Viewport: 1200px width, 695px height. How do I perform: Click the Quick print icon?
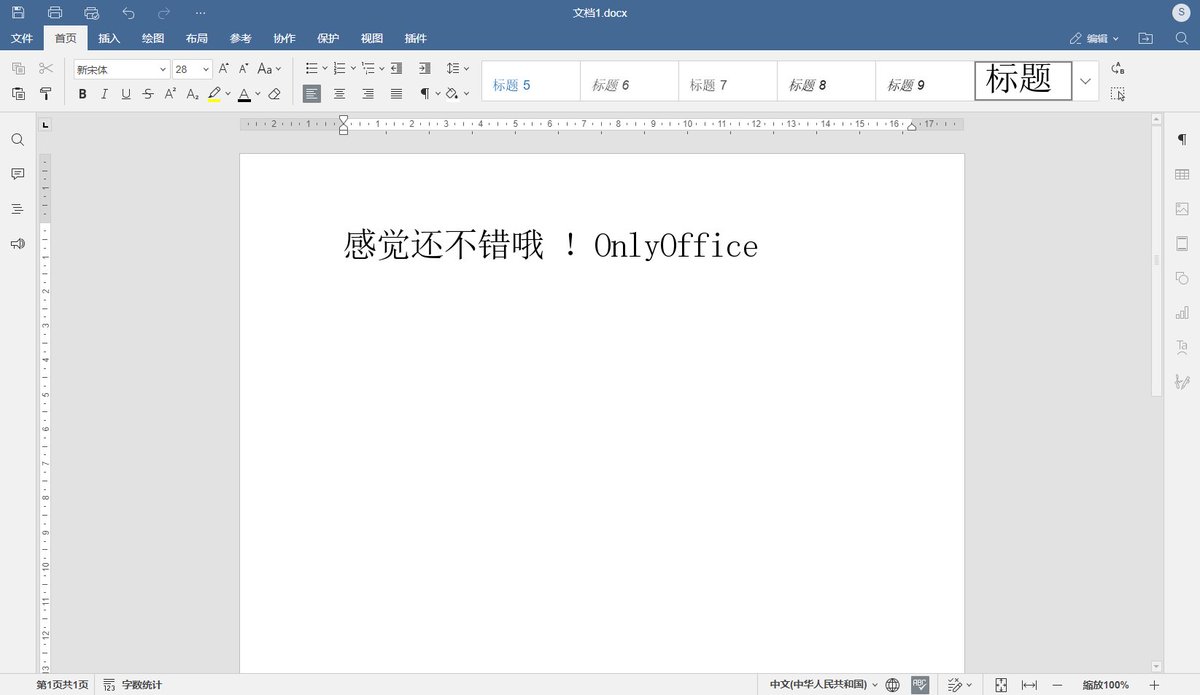92,12
